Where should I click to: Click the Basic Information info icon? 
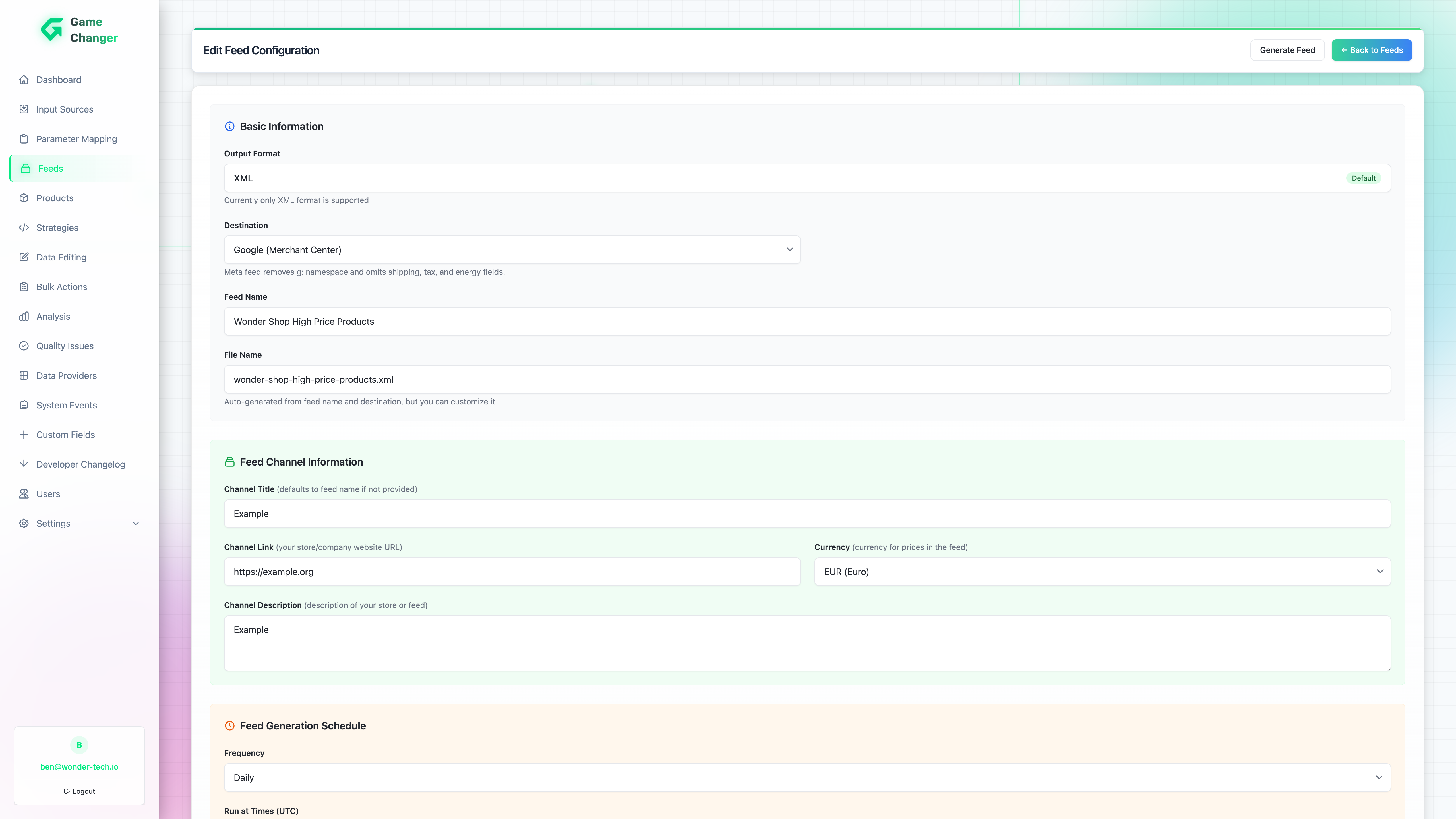229,127
